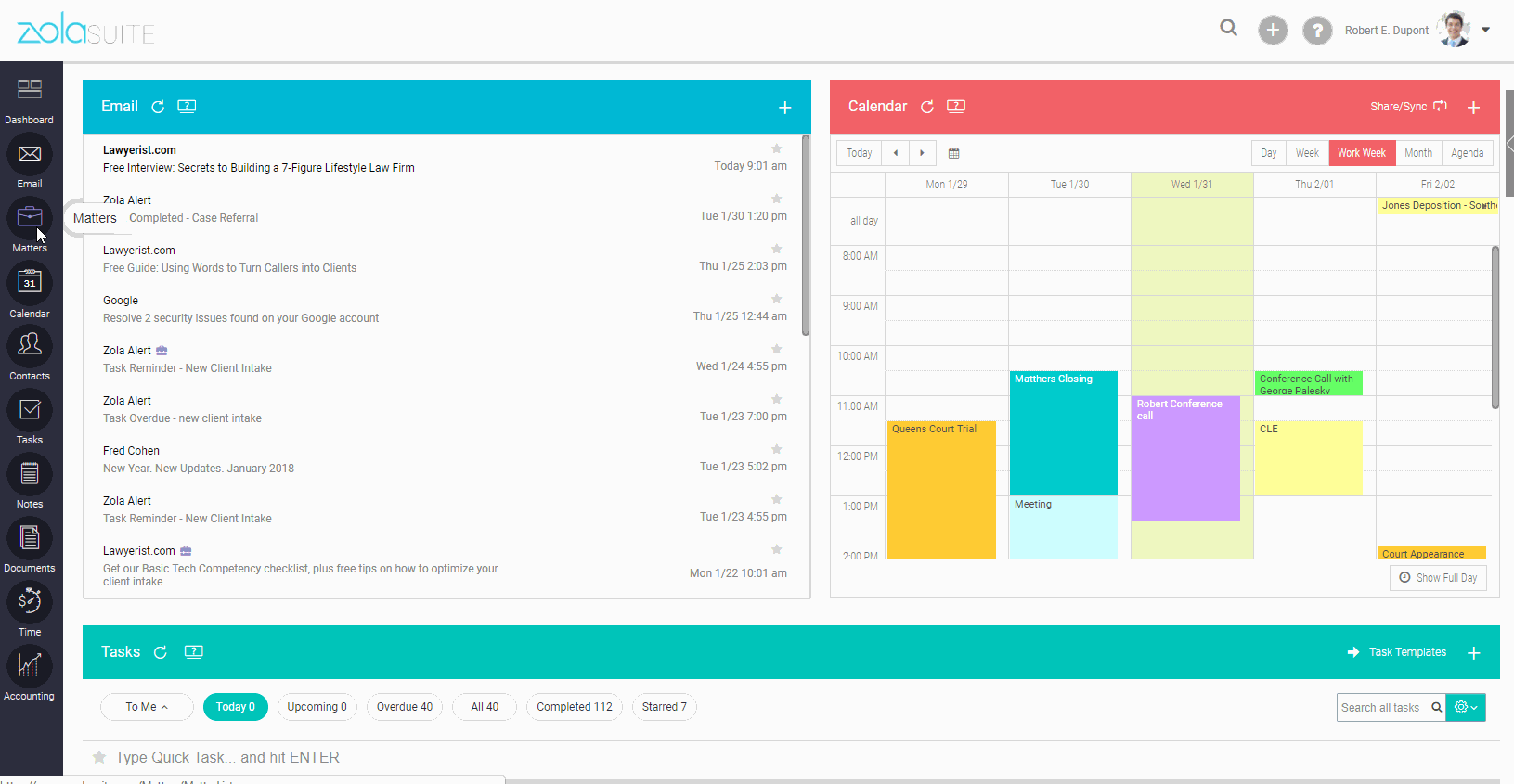Click the search all tasks magnifier
The height and width of the screenshot is (784, 1514).
1436,707
